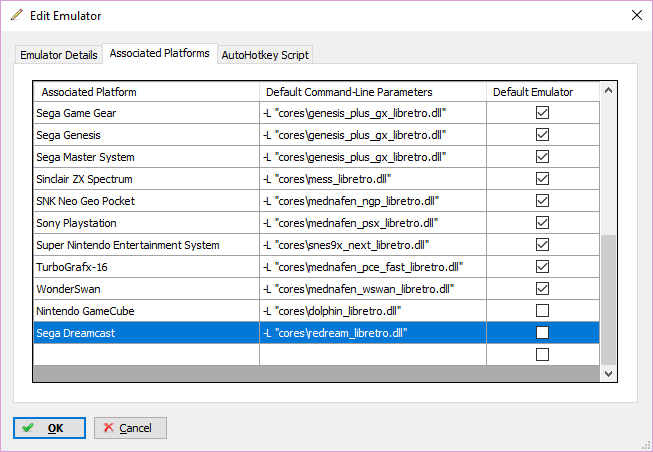Click the Default Emulator column header

543,92
